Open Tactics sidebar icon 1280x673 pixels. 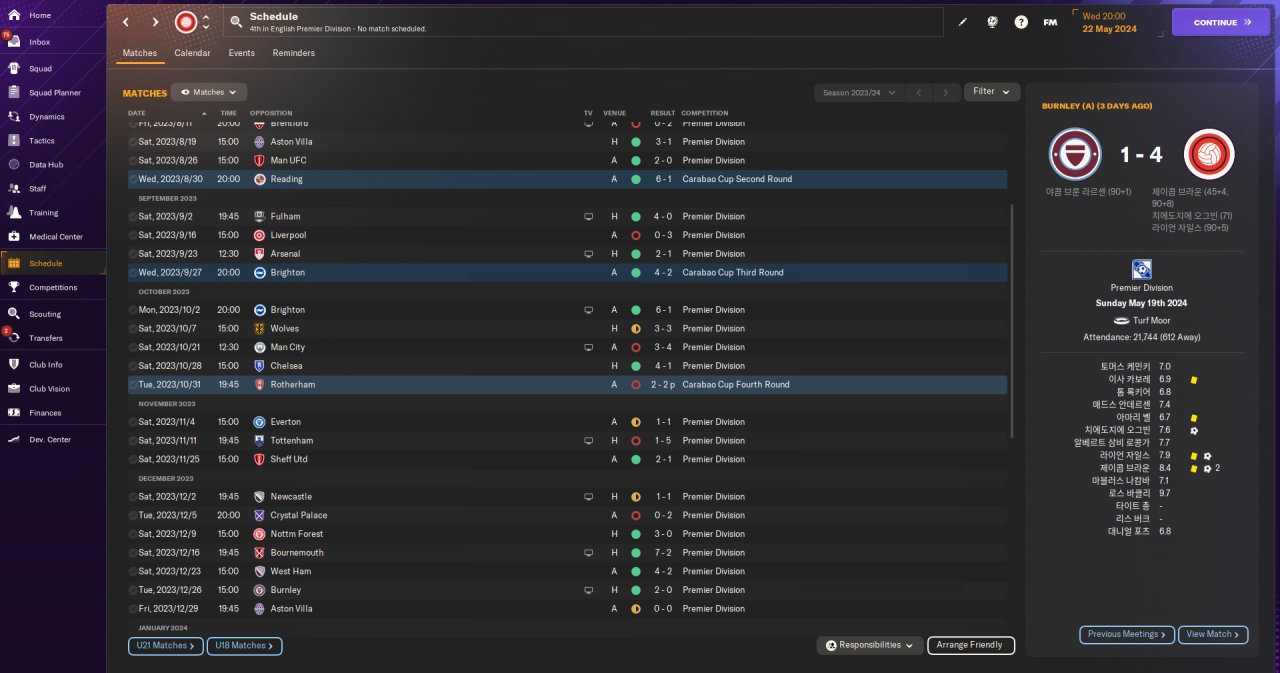pyautogui.click(x=14, y=141)
